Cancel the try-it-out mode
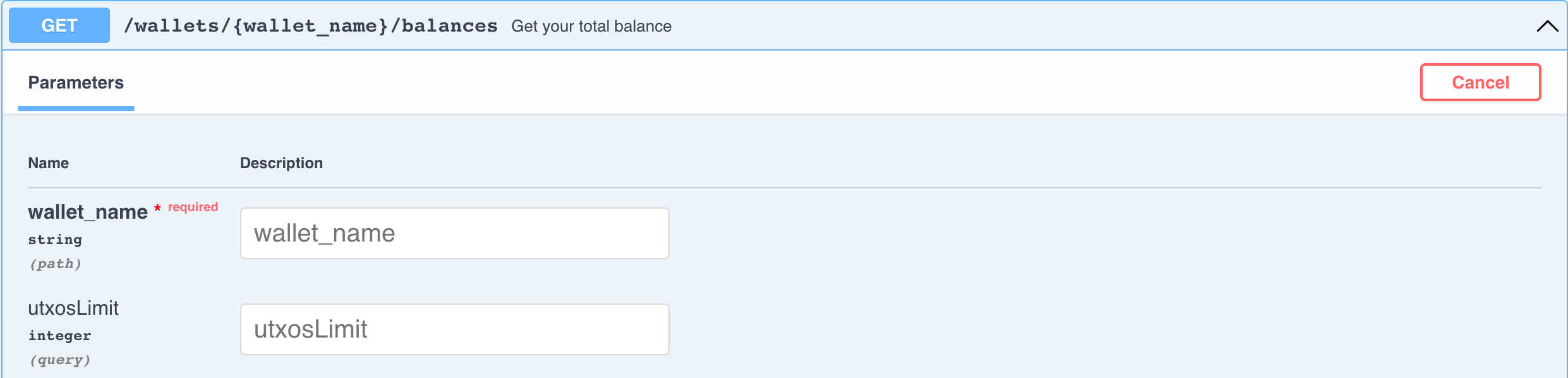This screenshot has width=1568, height=378. point(1480,82)
